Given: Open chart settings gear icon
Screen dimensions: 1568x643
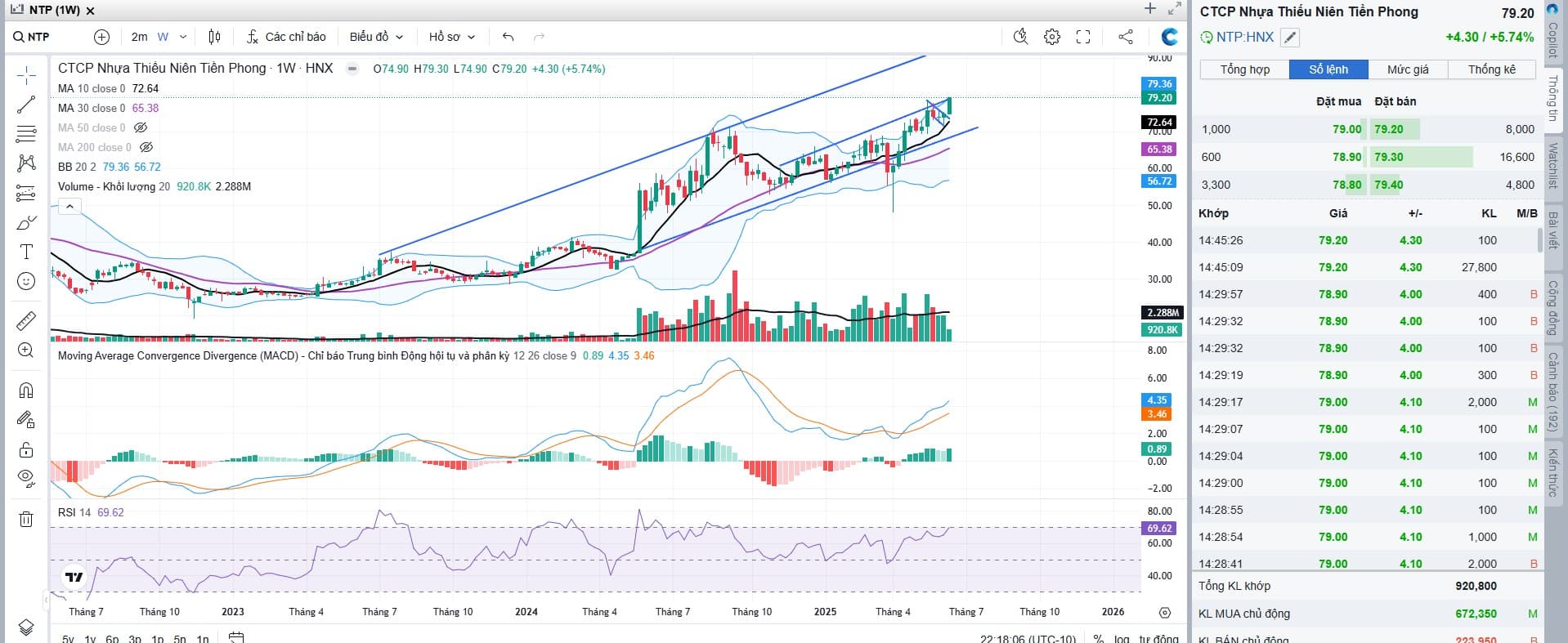Looking at the screenshot, I should [x=1052, y=37].
